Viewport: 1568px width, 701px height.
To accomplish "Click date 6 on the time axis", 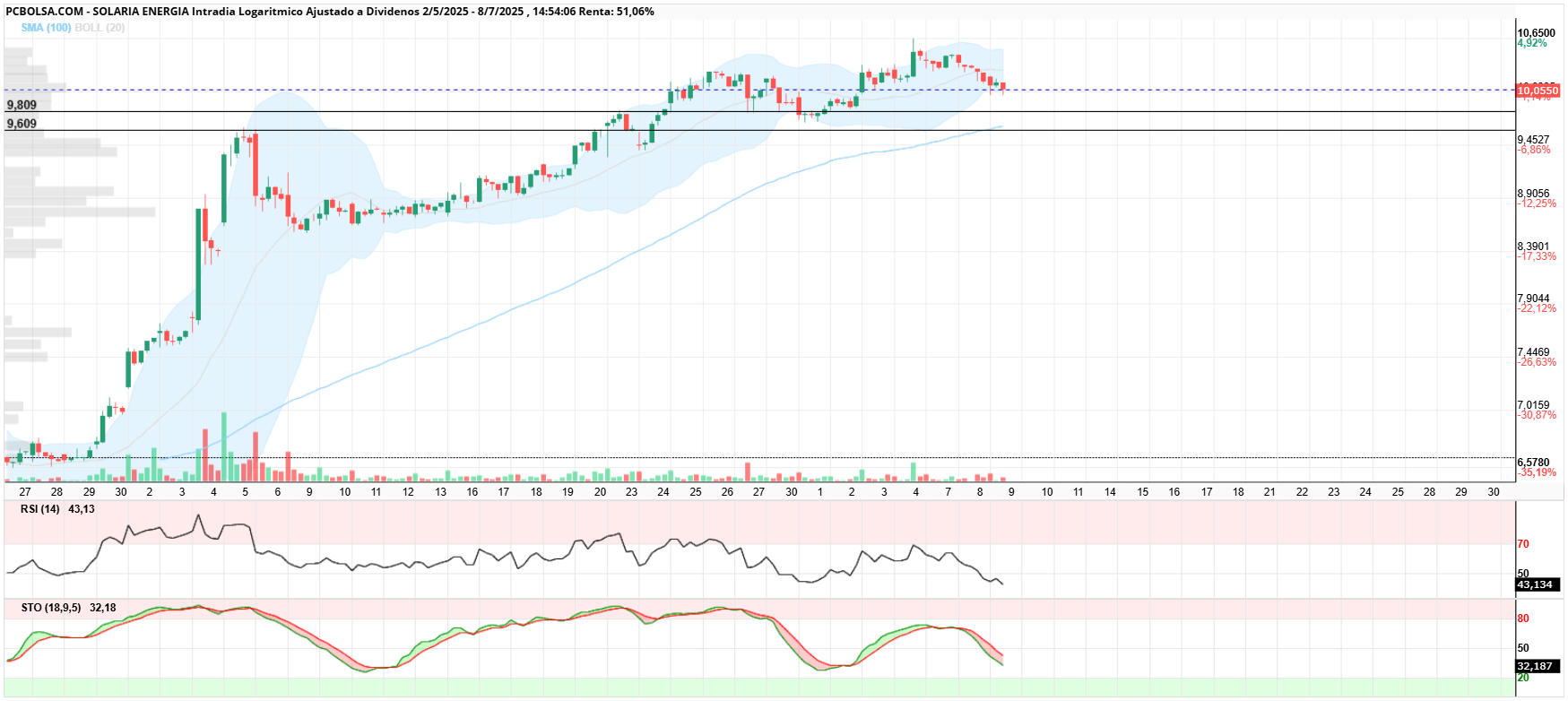I will pyautogui.click(x=278, y=492).
